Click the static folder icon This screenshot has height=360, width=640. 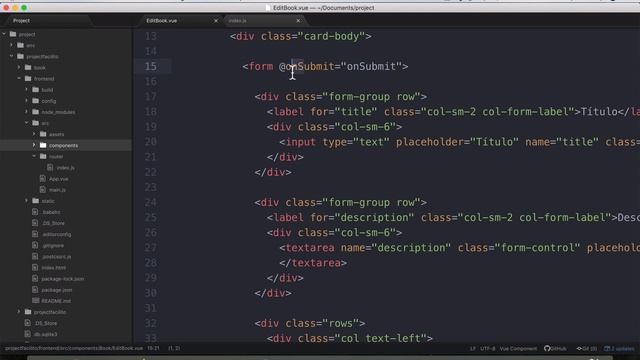[x=36, y=200]
